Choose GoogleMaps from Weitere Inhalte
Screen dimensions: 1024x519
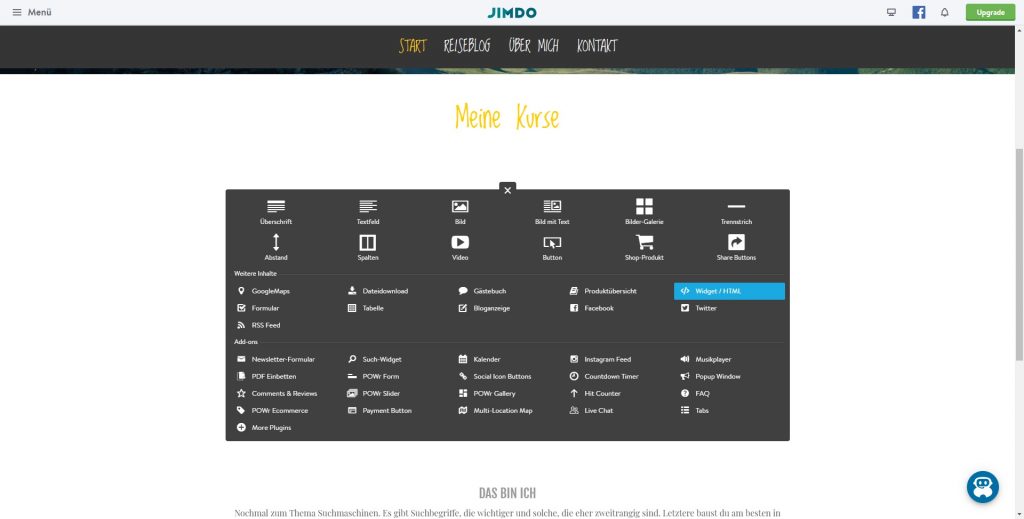[x=270, y=291]
